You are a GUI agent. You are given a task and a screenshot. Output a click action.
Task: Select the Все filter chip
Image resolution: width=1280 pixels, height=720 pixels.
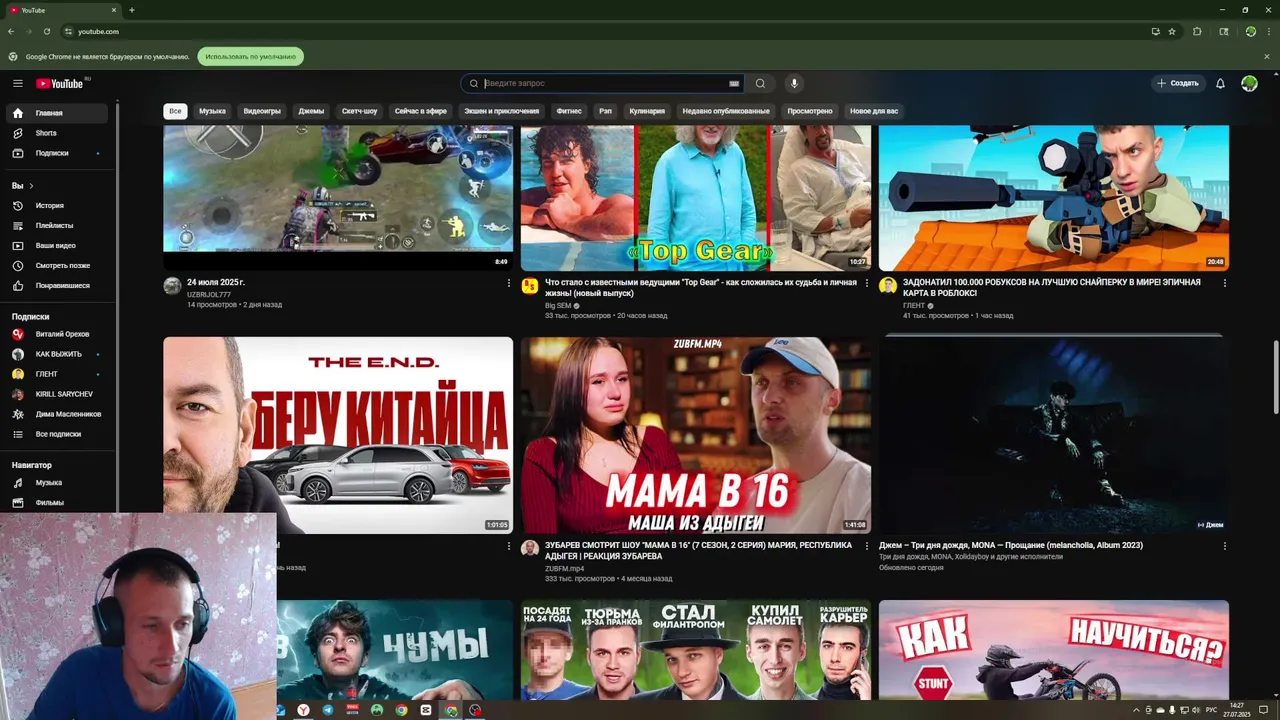[175, 111]
